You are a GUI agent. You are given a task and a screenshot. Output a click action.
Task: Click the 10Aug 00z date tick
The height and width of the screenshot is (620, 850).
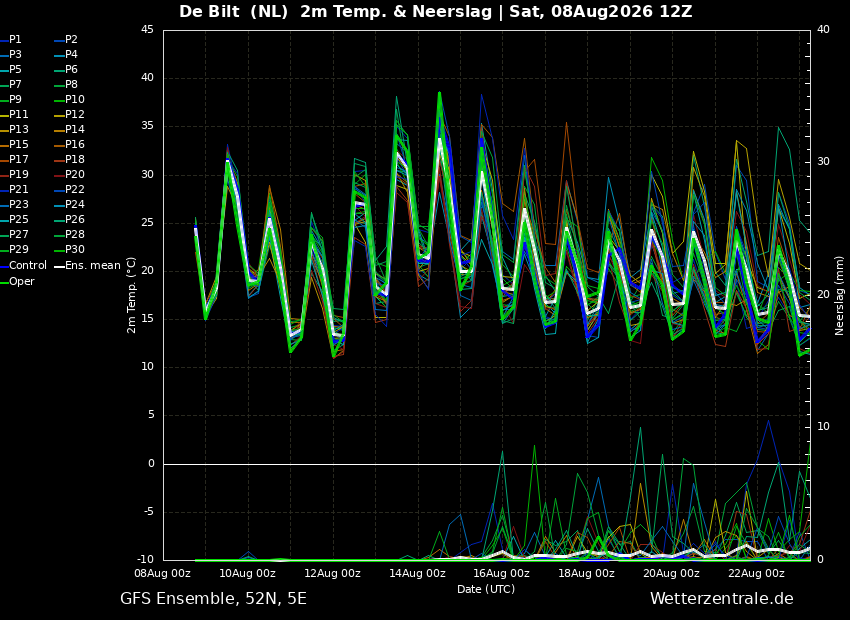point(248,573)
